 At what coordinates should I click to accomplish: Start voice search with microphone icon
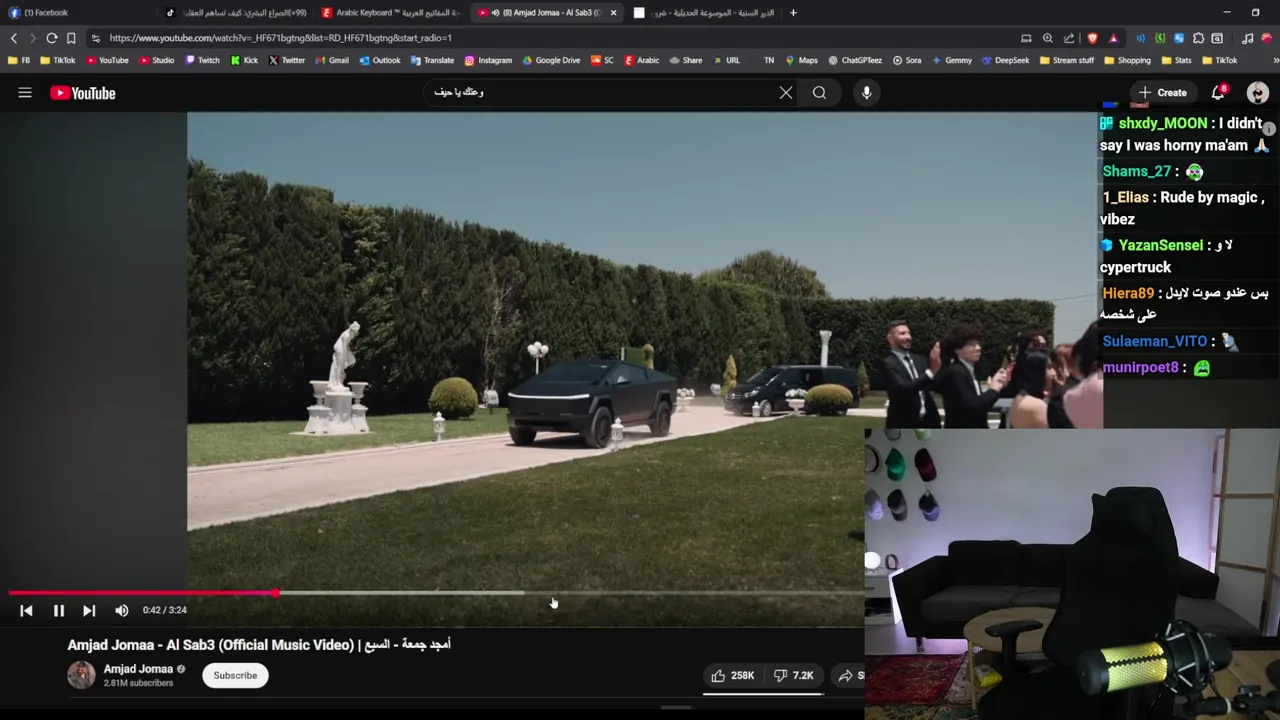(866, 93)
